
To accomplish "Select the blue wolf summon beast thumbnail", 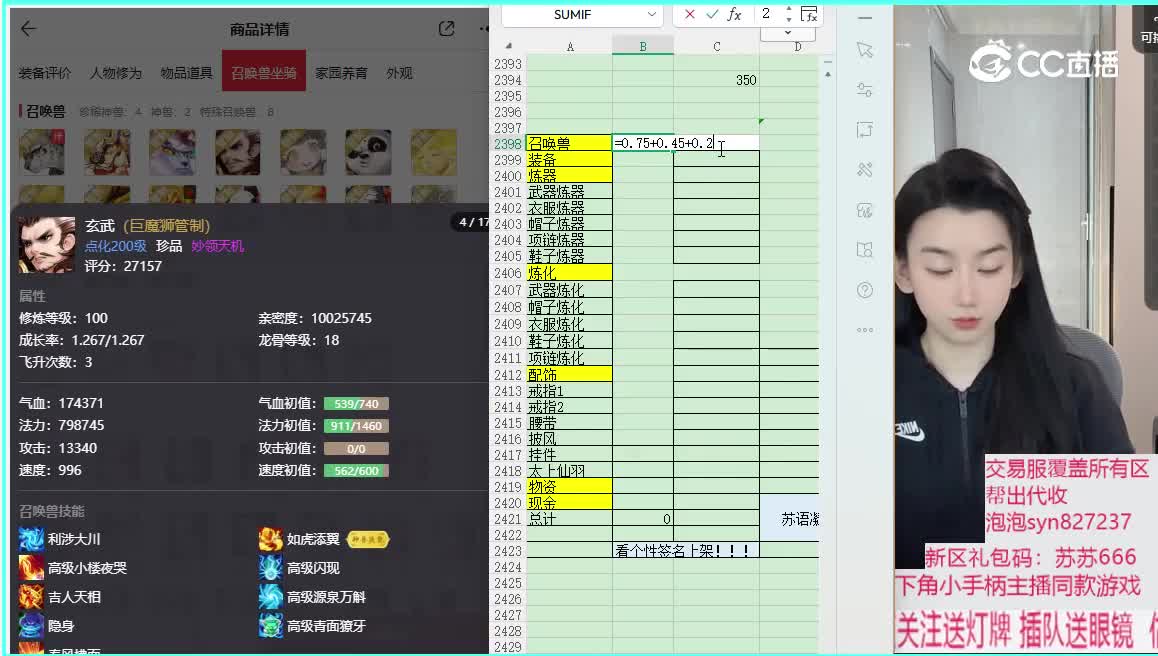I will (172, 152).
